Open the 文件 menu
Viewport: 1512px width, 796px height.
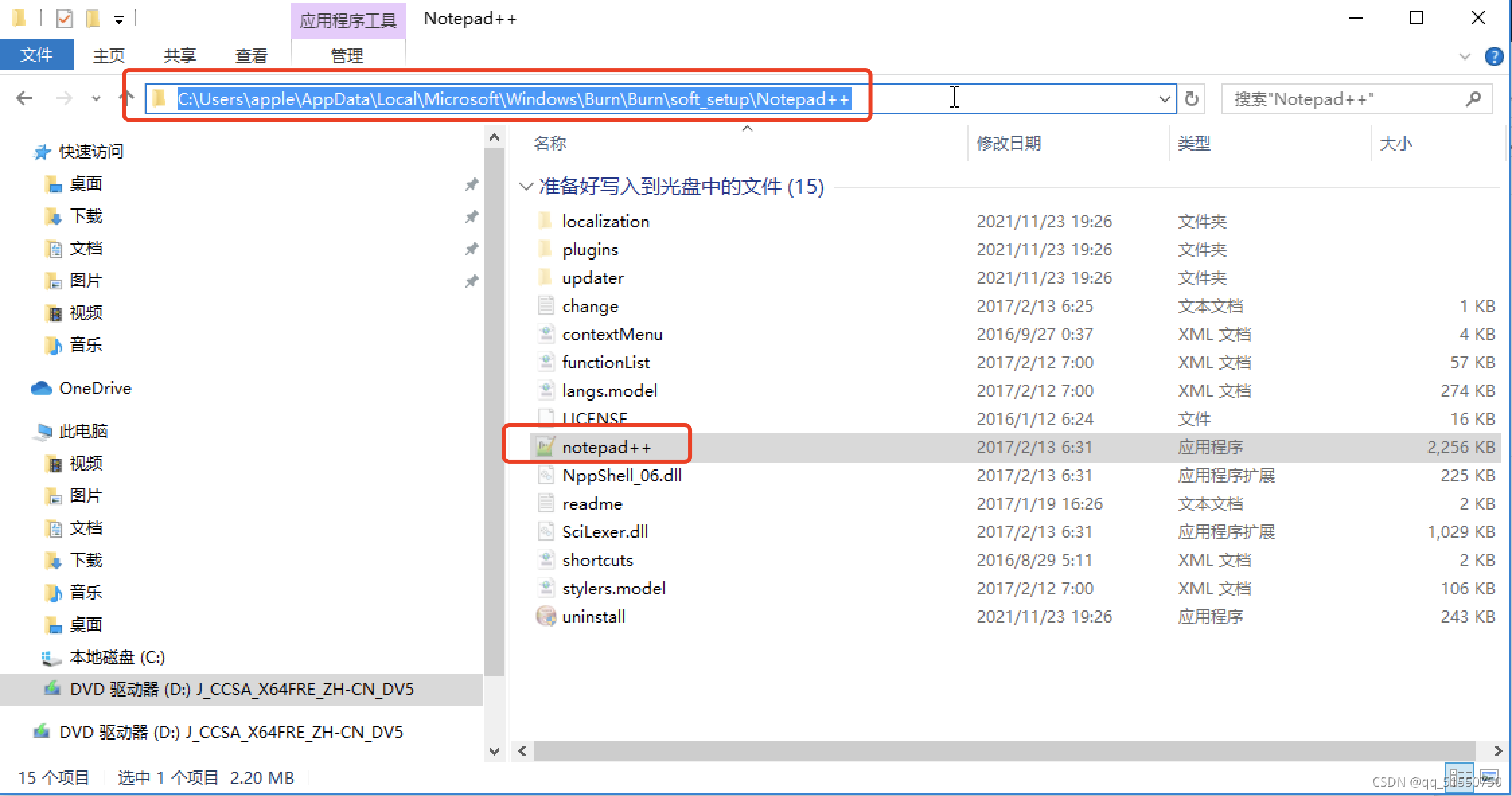click(x=36, y=54)
